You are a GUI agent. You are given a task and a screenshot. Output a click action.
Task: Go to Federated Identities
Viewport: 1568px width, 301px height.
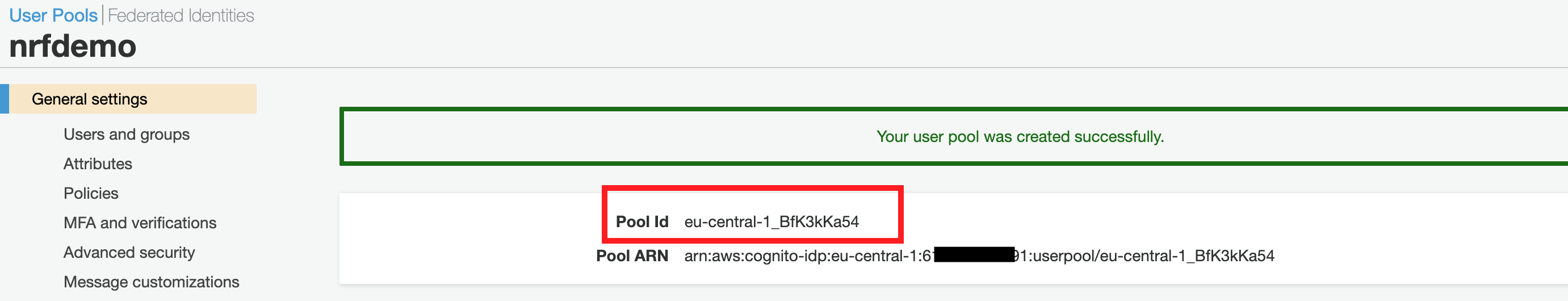pos(181,15)
